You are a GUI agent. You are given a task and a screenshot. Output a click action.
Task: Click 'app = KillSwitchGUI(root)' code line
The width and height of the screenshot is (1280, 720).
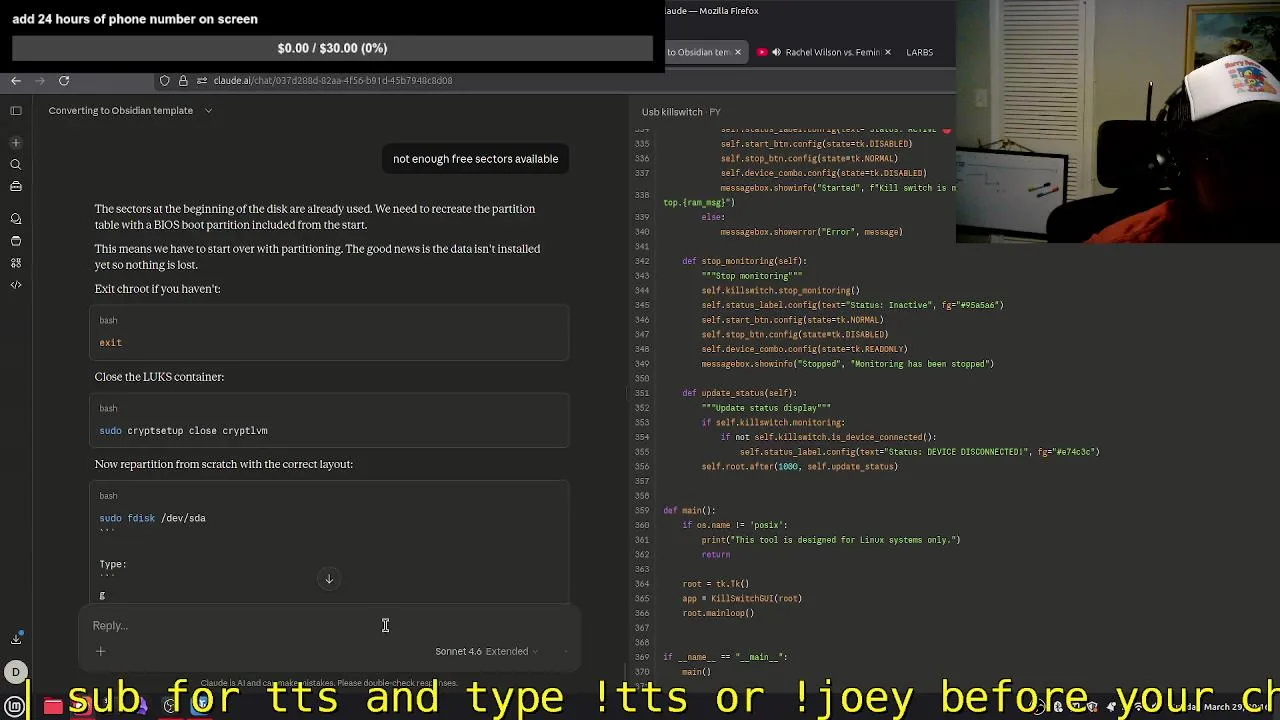(742, 599)
